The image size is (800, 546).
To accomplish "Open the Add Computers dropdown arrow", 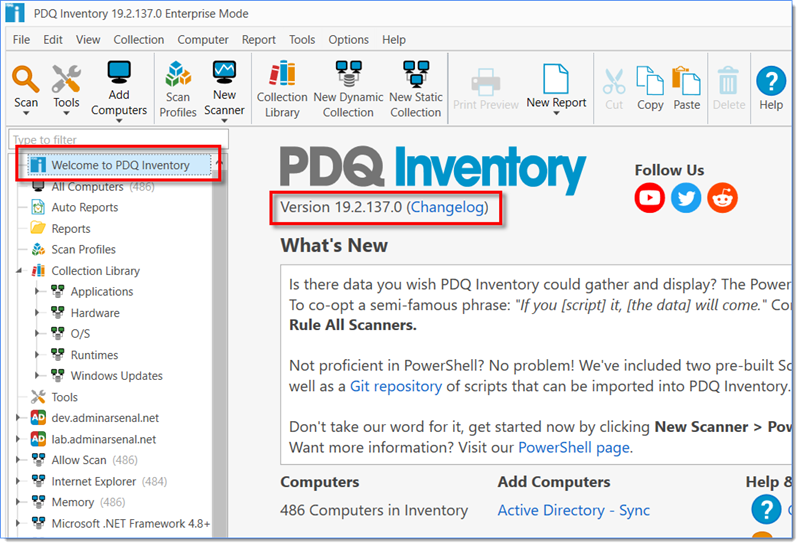I will [x=119, y=121].
